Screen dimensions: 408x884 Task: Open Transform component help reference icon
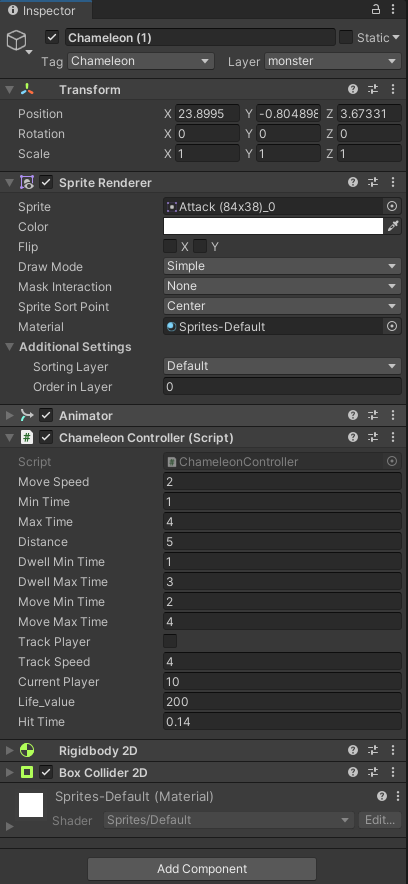coord(353,89)
